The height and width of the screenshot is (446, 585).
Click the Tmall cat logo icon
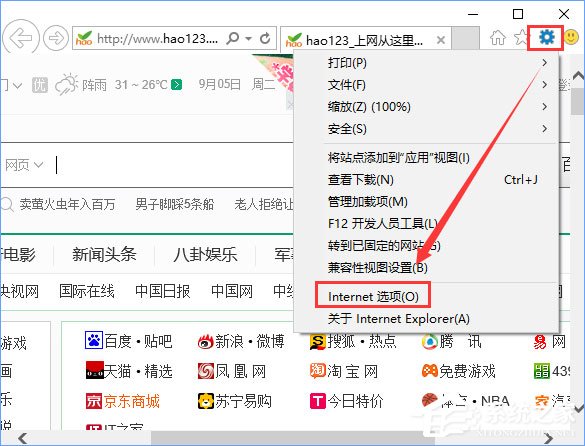tap(94, 370)
